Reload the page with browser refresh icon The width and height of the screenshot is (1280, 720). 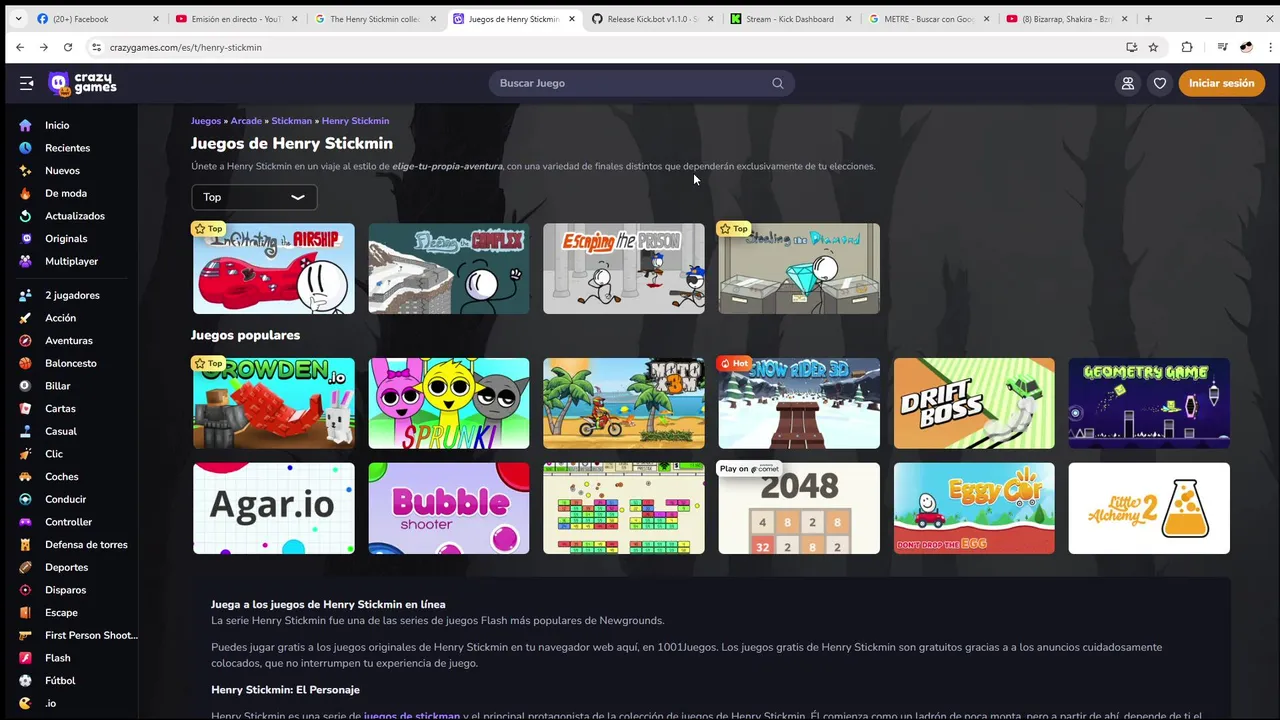point(68,47)
